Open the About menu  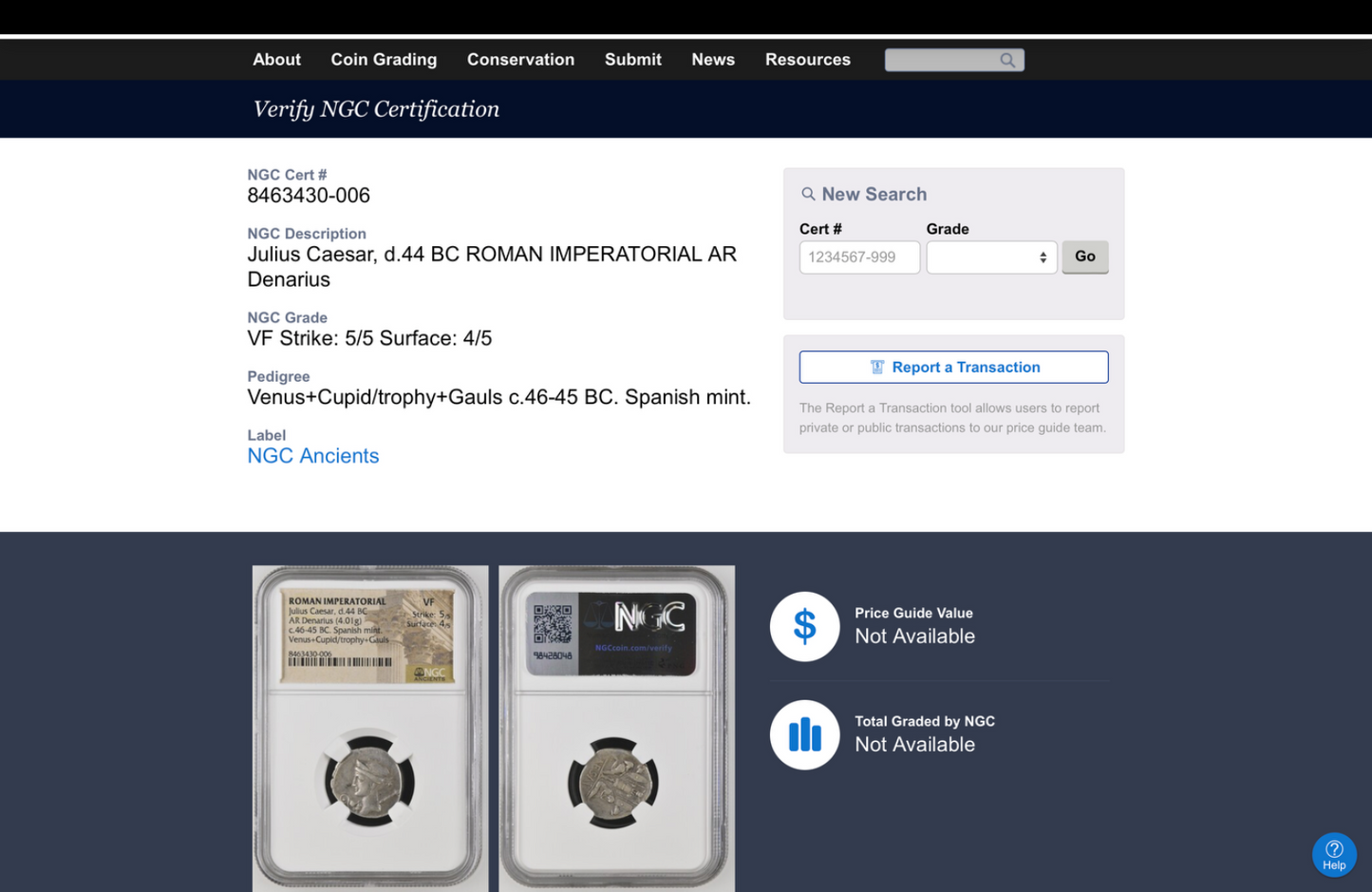276,60
